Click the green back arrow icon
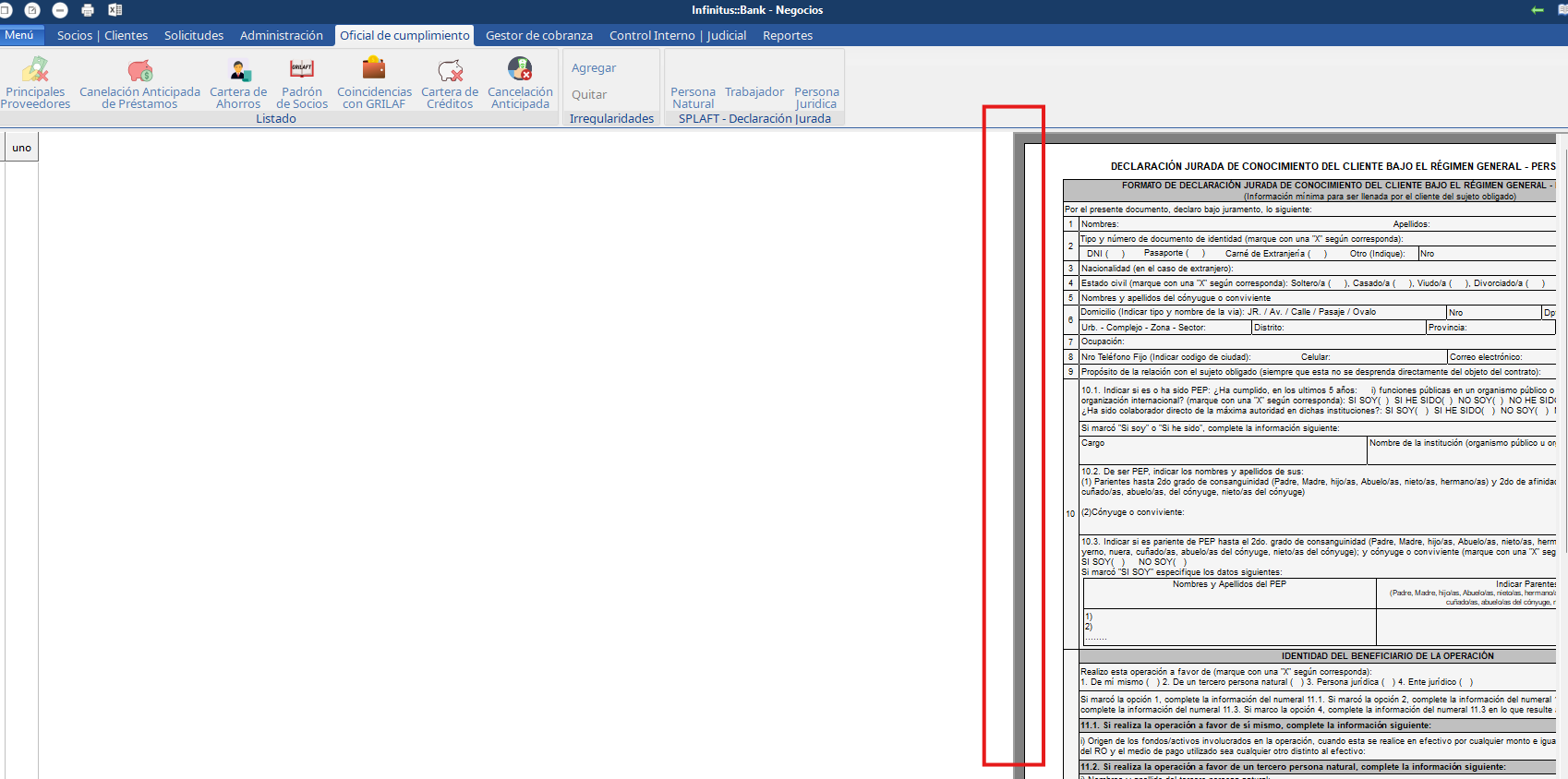Screen dimensions: 1568x779 [x=1538, y=10]
